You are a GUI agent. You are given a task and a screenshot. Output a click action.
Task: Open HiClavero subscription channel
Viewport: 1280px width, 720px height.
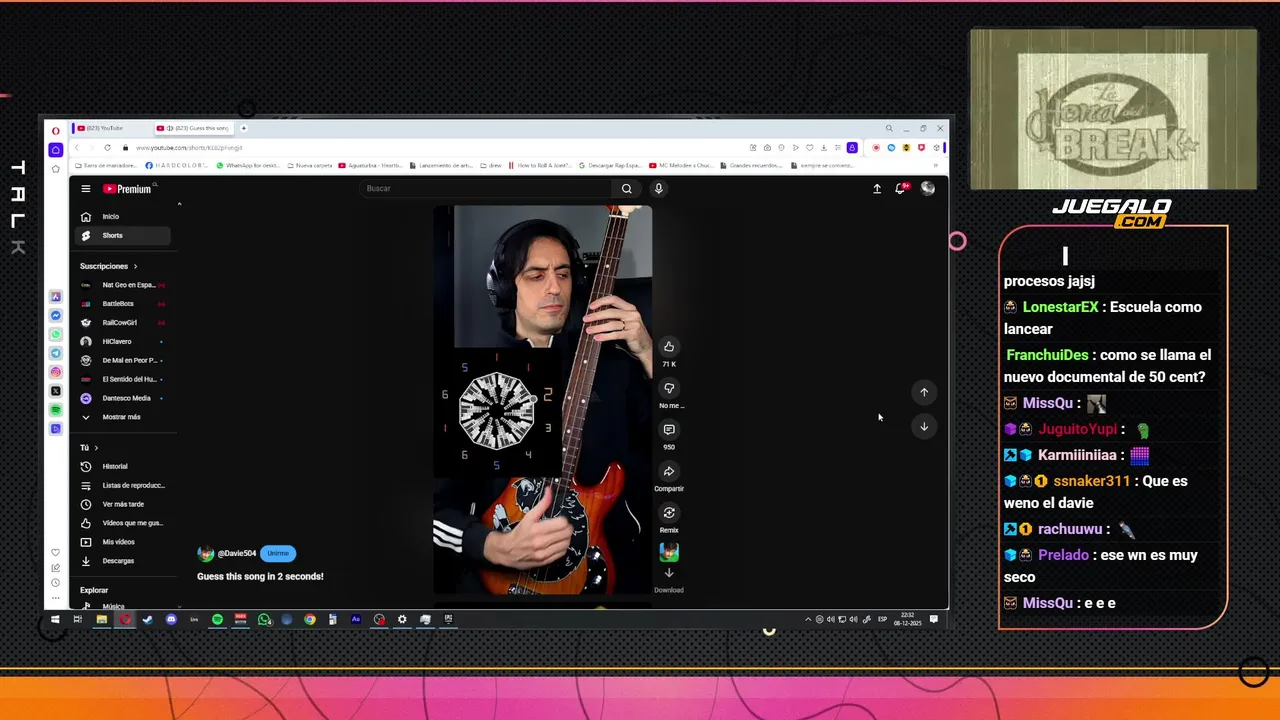[123, 342]
